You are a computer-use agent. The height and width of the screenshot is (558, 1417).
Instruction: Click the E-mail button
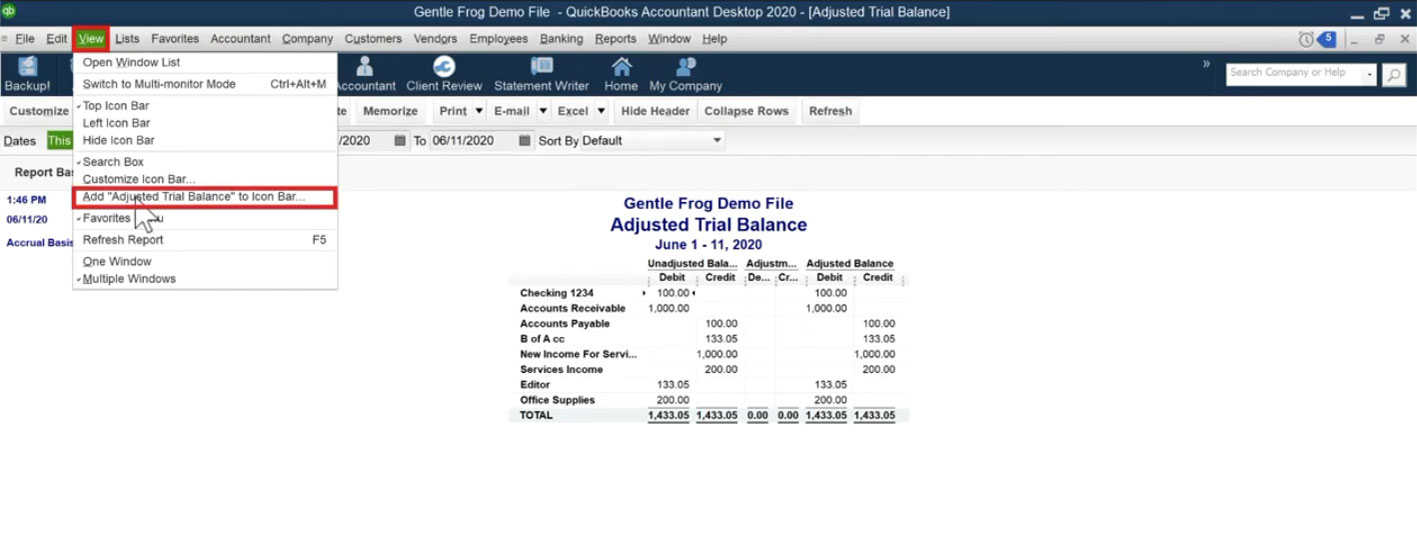click(511, 111)
